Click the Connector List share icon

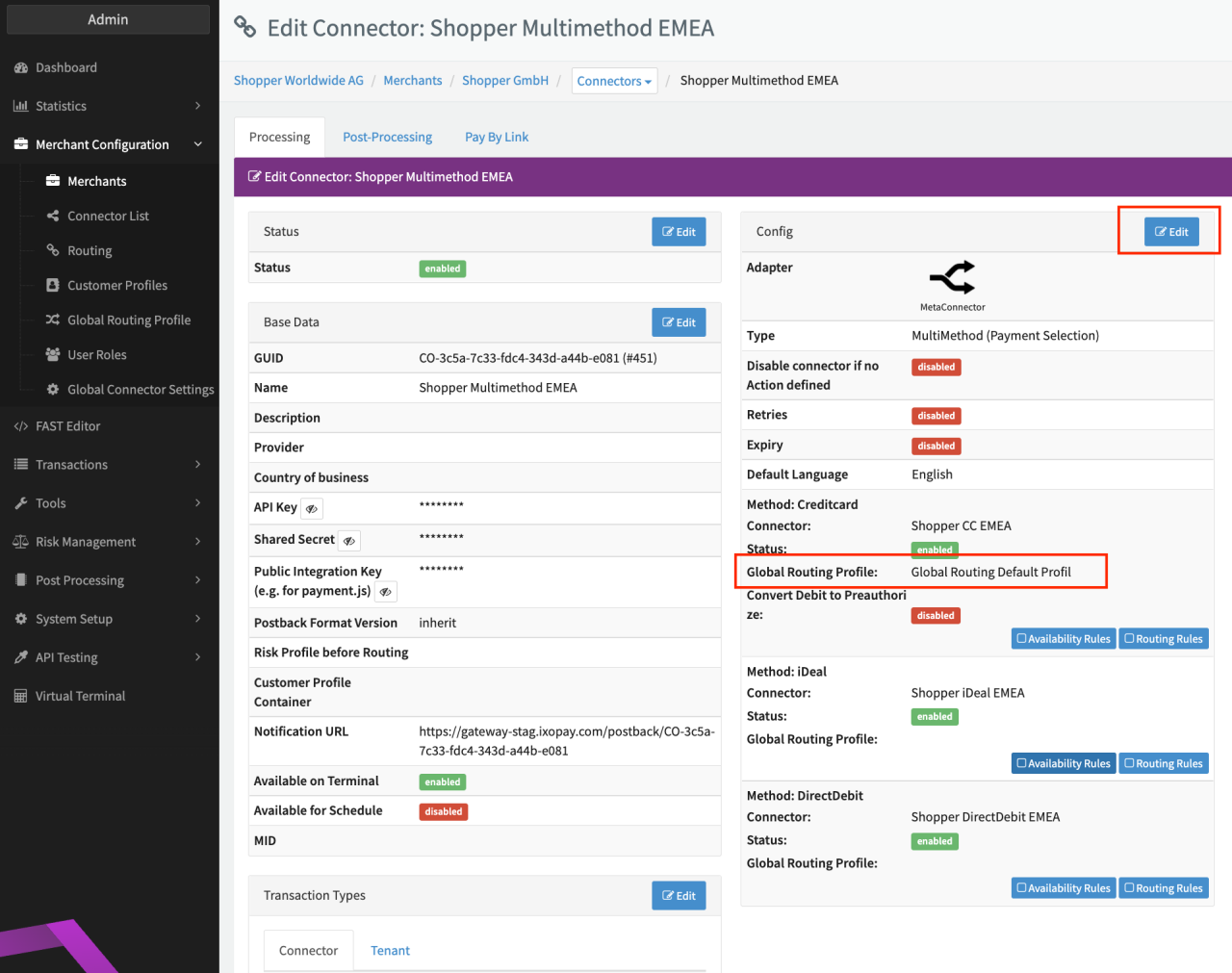(53, 217)
